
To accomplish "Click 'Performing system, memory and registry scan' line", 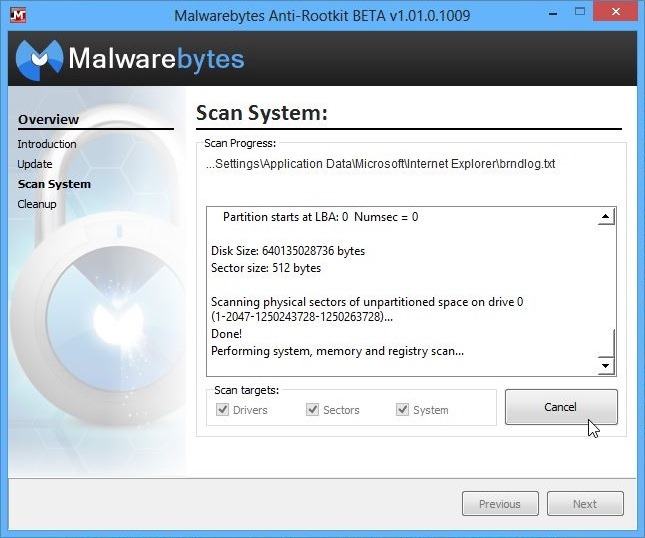I will pyautogui.click(x=337, y=351).
